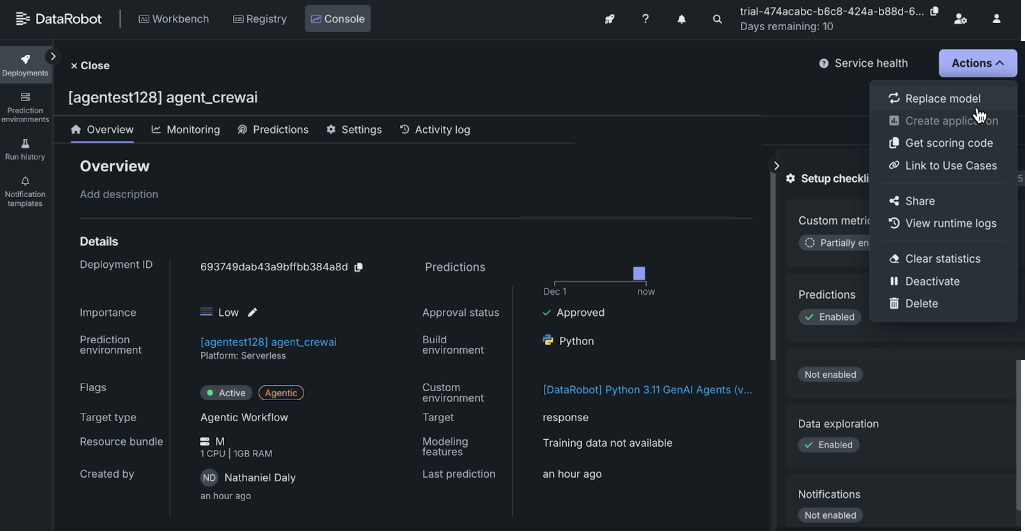Open Run history in the sidebar
This screenshot has height=532, width=1025.
(25, 150)
